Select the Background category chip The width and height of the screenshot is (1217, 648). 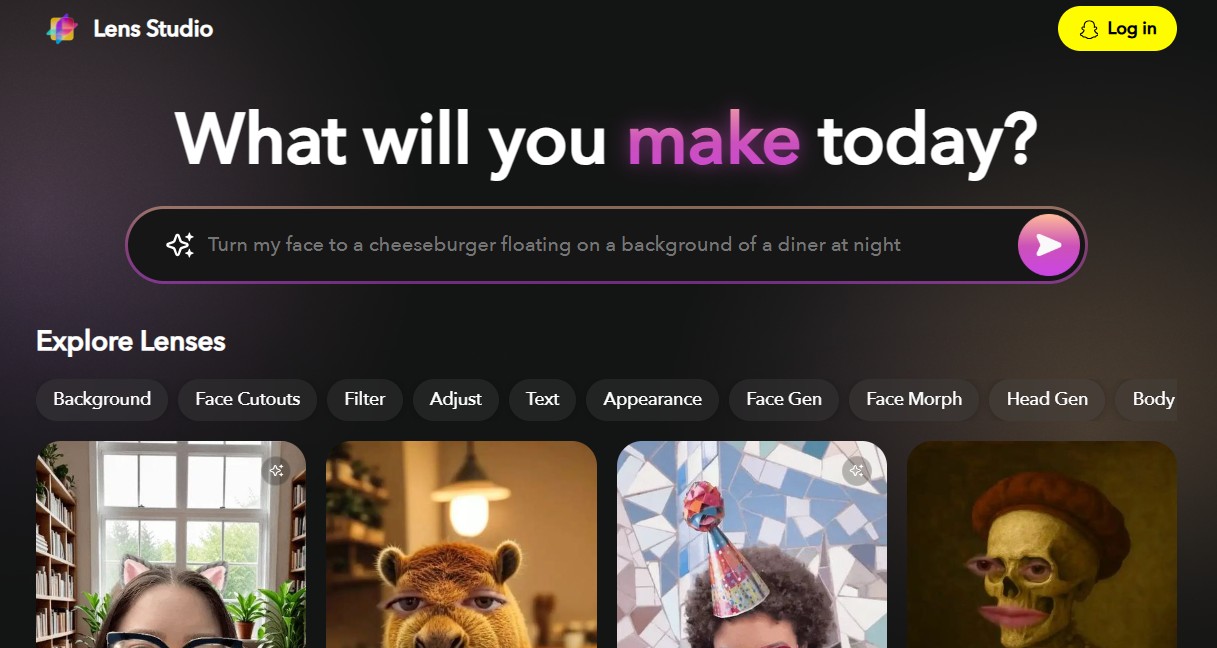(102, 399)
